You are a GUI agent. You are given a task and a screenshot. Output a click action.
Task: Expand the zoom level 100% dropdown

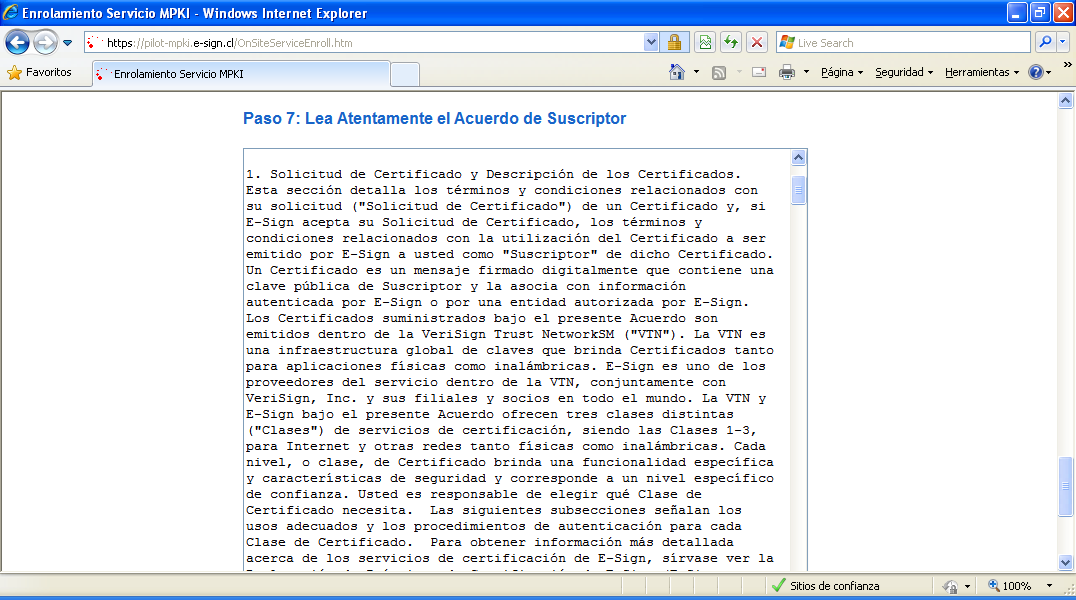pyautogui.click(x=1049, y=586)
